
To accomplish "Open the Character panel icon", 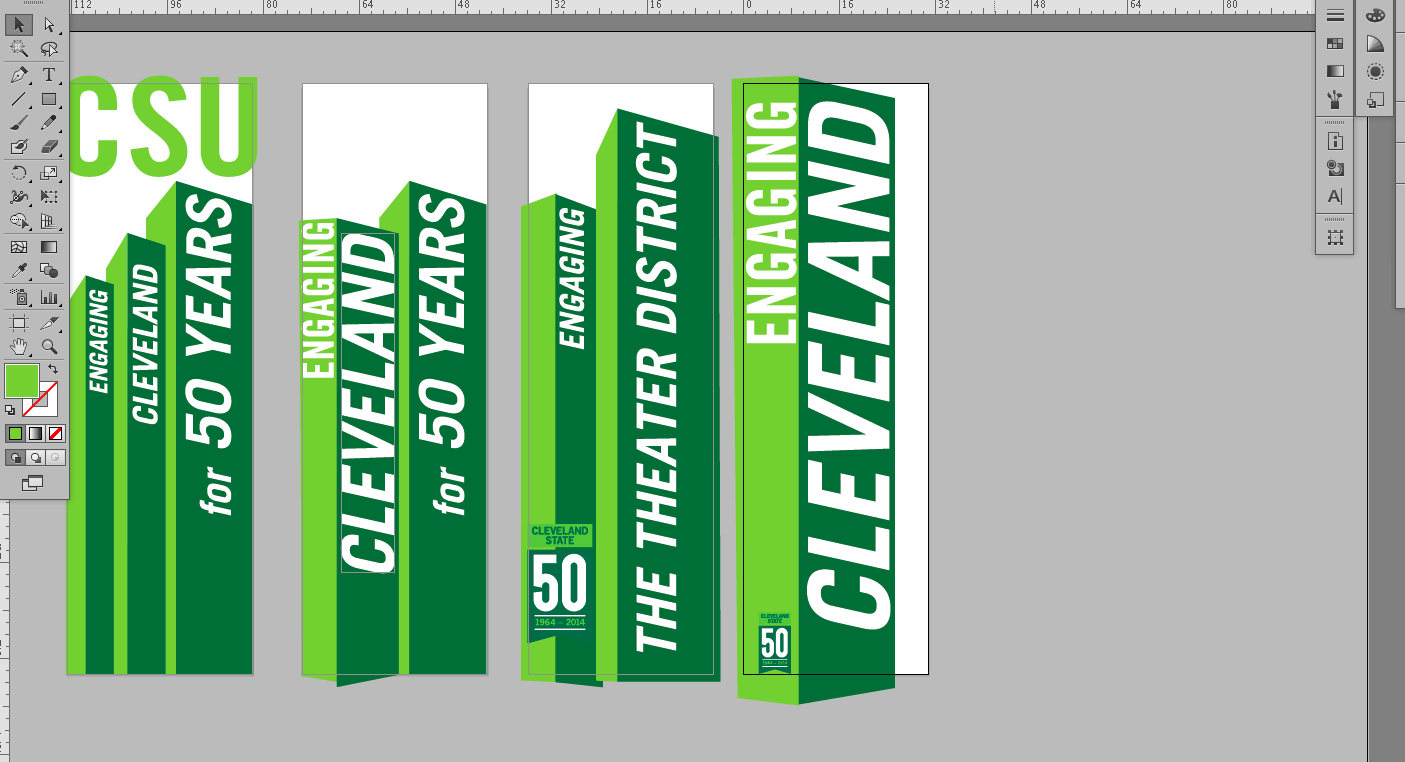I will [x=1334, y=193].
